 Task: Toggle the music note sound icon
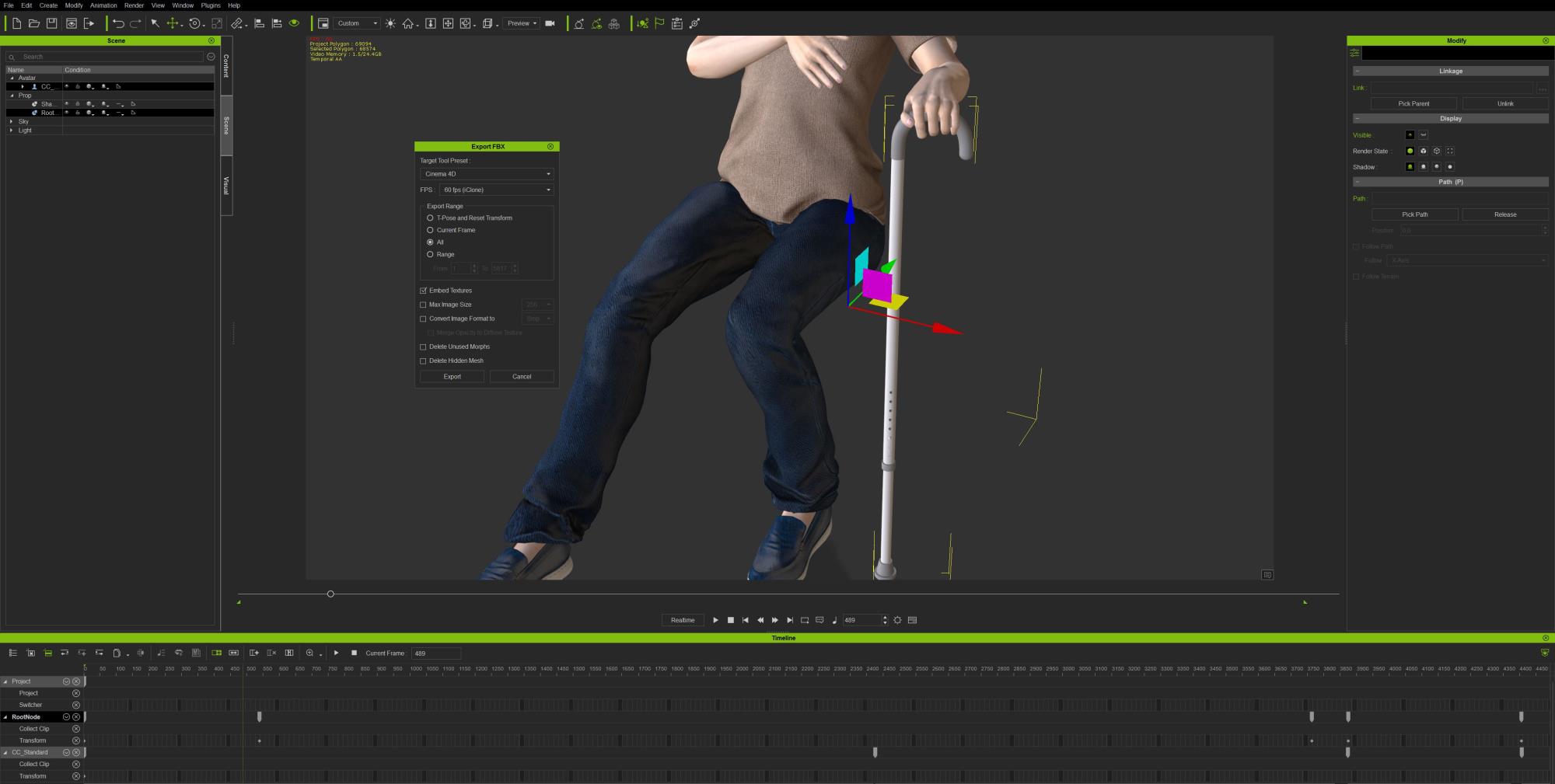834,620
